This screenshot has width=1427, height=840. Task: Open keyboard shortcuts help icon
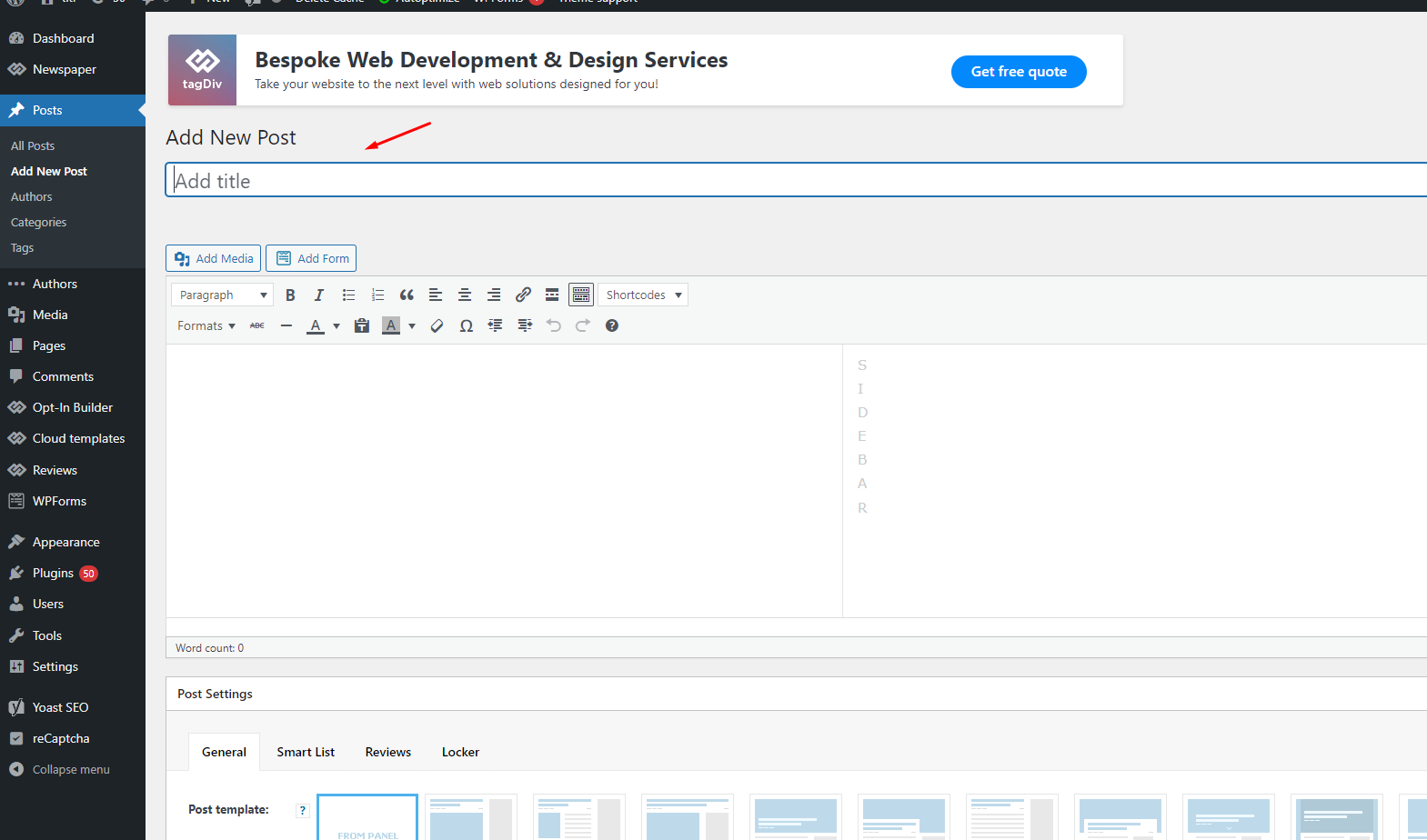612,325
